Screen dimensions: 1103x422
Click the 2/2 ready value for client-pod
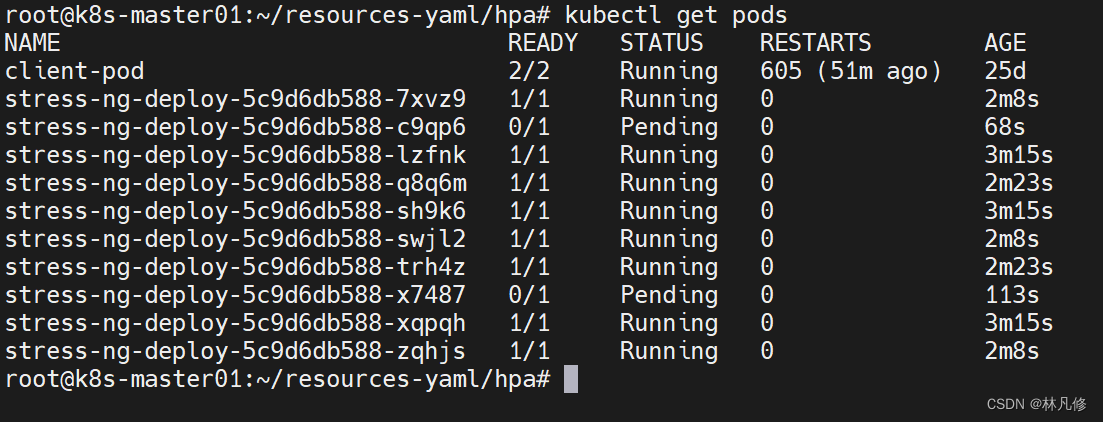(528, 71)
